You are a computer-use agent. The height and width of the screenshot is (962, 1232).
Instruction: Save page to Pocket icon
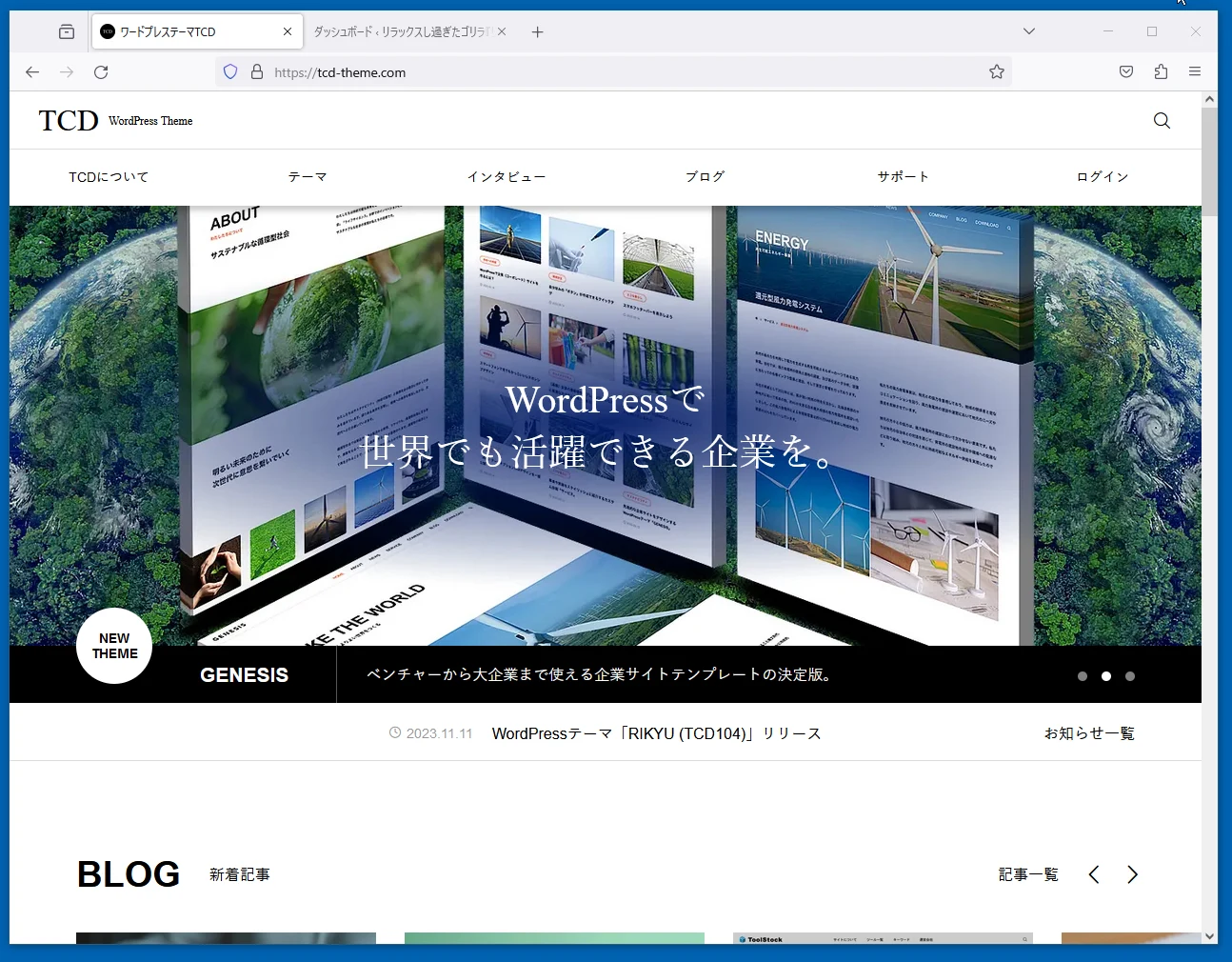[x=1126, y=72]
